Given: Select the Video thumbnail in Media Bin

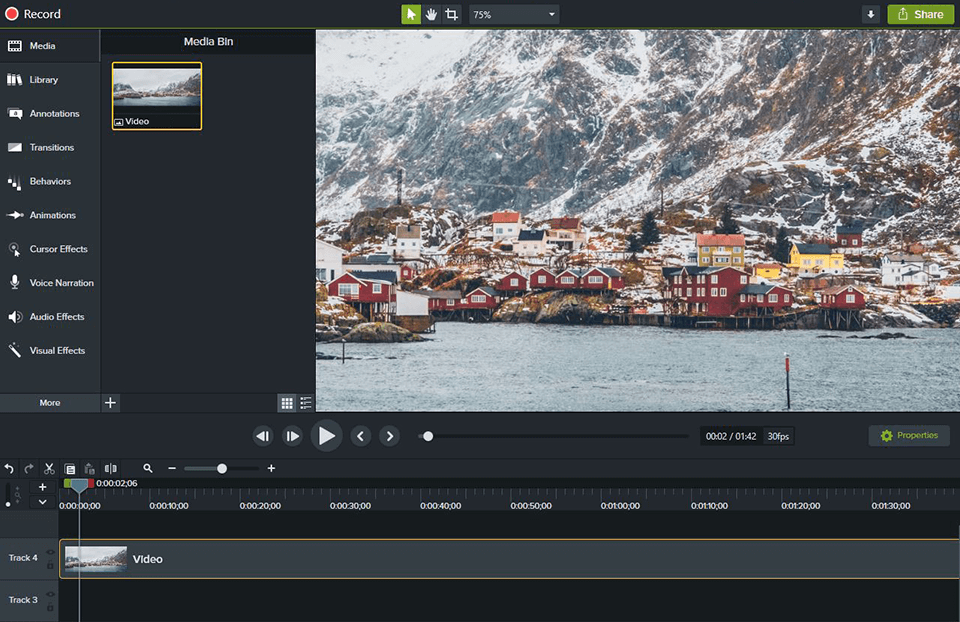Looking at the screenshot, I should tap(157, 96).
